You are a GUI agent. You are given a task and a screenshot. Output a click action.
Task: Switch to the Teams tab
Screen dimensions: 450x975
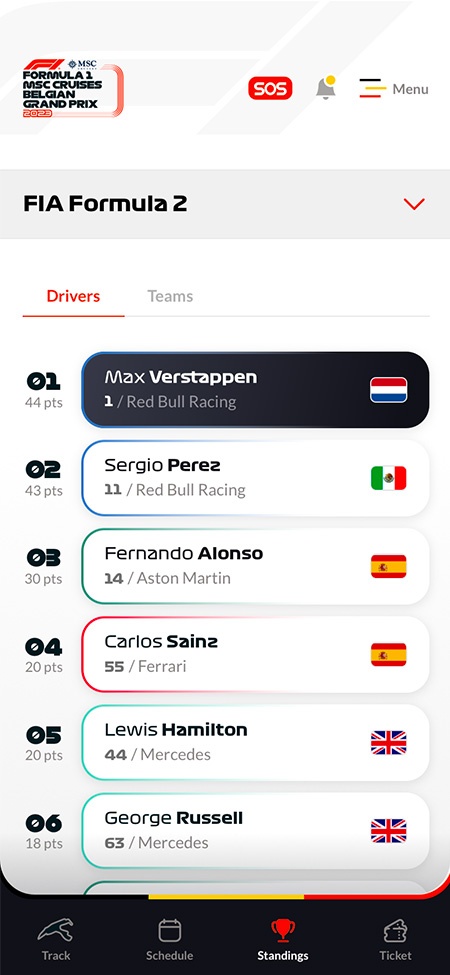(170, 296)
